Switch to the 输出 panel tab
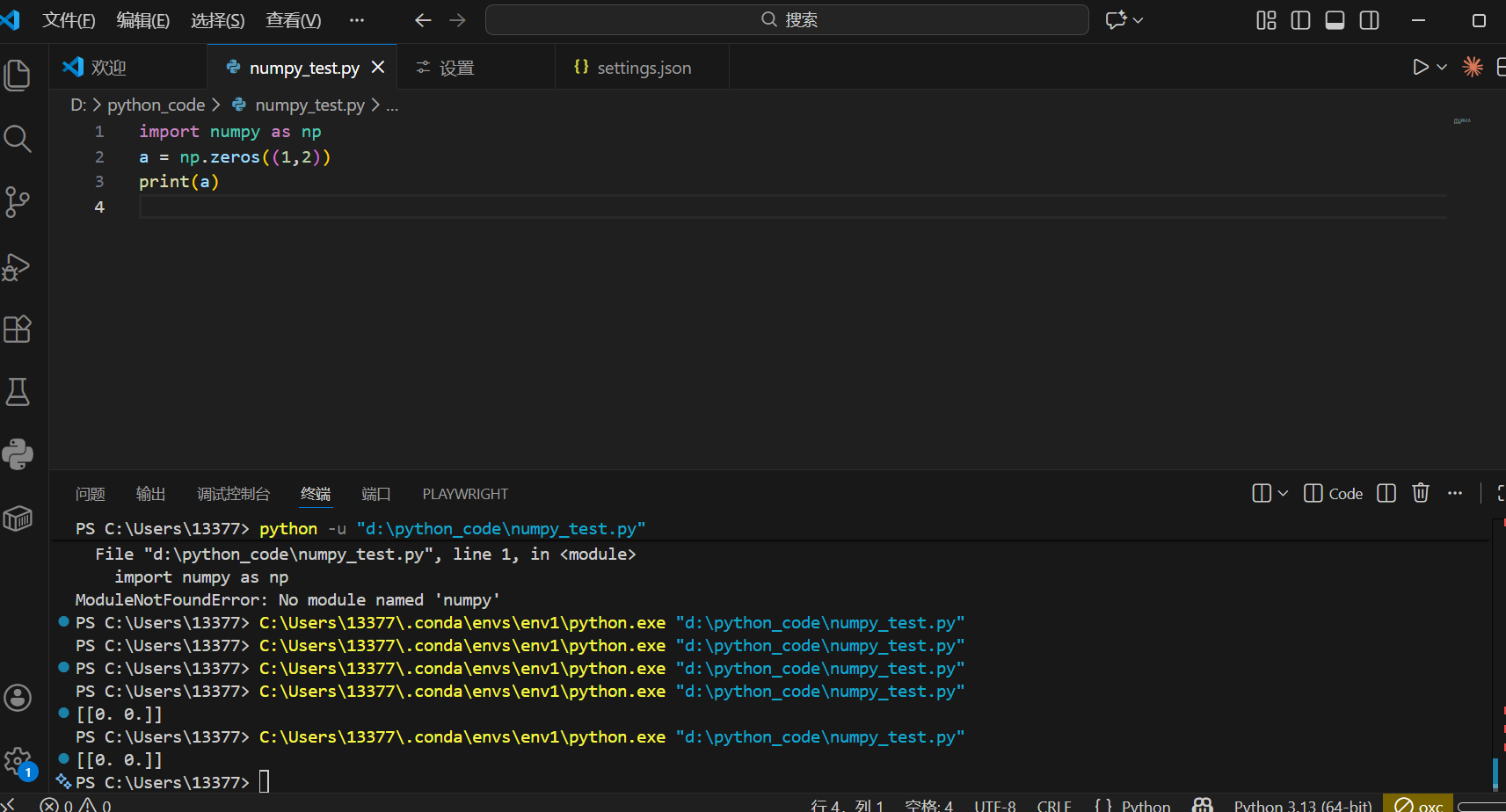Viewport: 1506px width, 812px height. (x=151, y=494)
